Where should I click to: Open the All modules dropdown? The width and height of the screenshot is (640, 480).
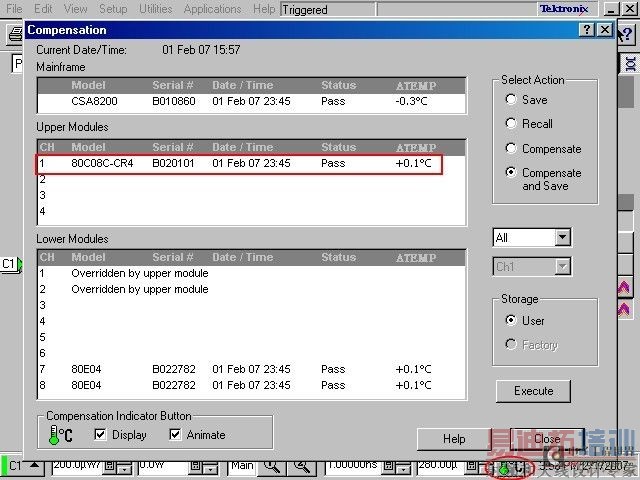click(562, 237)
